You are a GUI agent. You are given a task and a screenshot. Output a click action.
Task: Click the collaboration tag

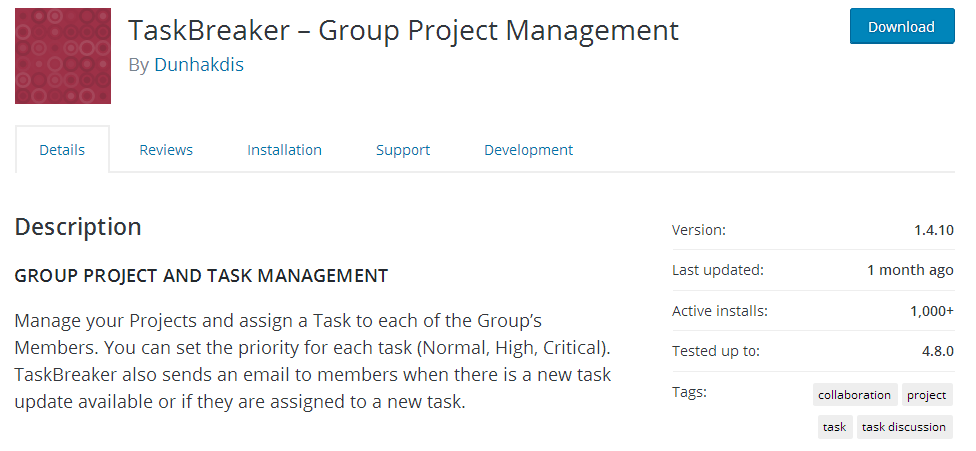pos(855,395)
